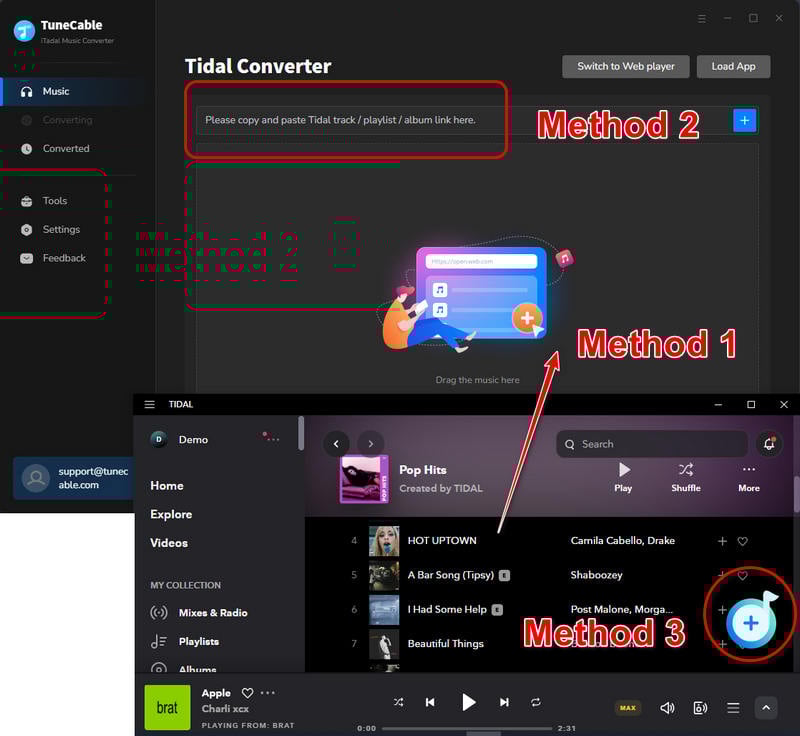Expand the now playing view chevron

[766, 708]
